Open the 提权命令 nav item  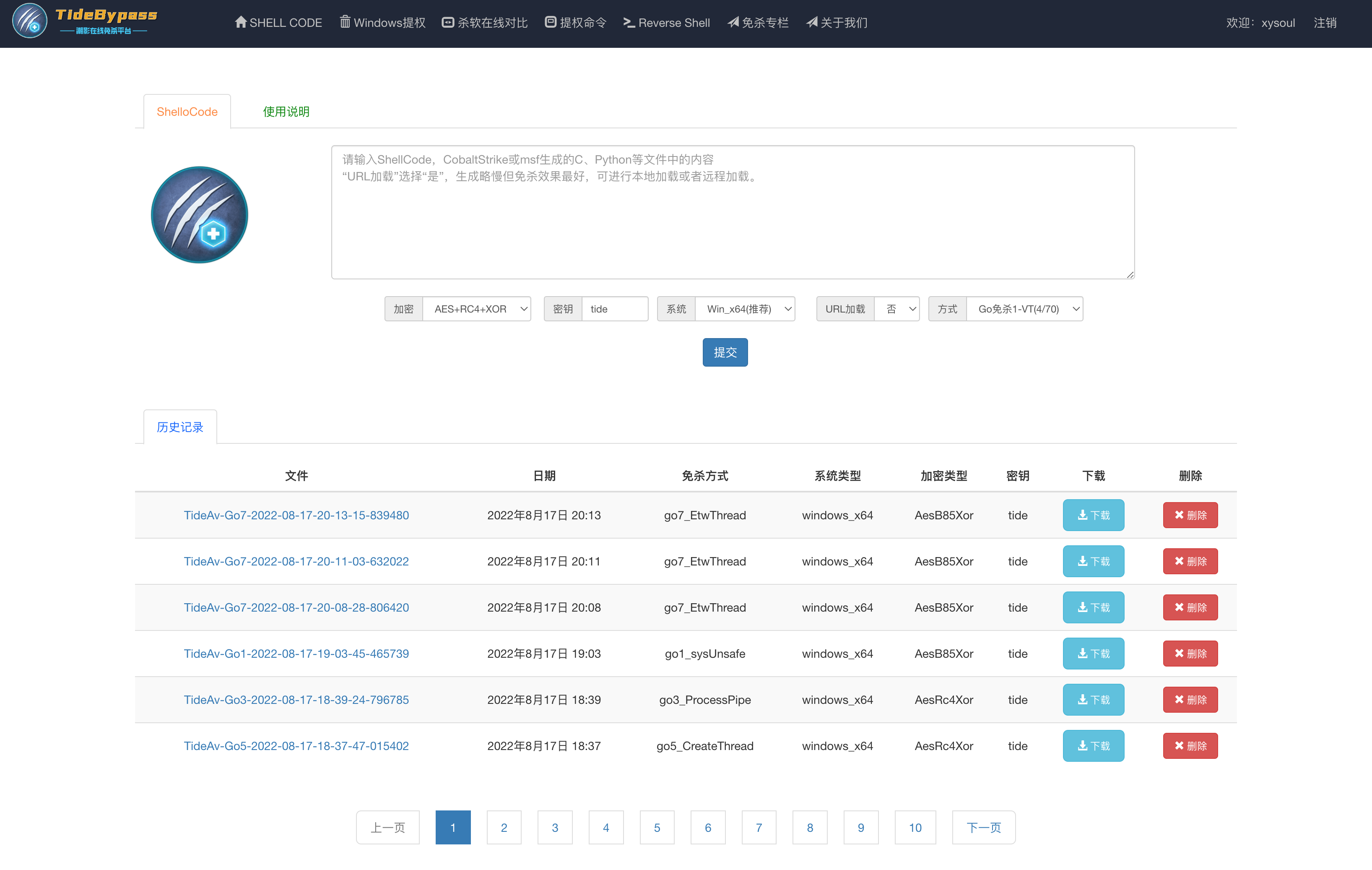[x=575, y=23]
